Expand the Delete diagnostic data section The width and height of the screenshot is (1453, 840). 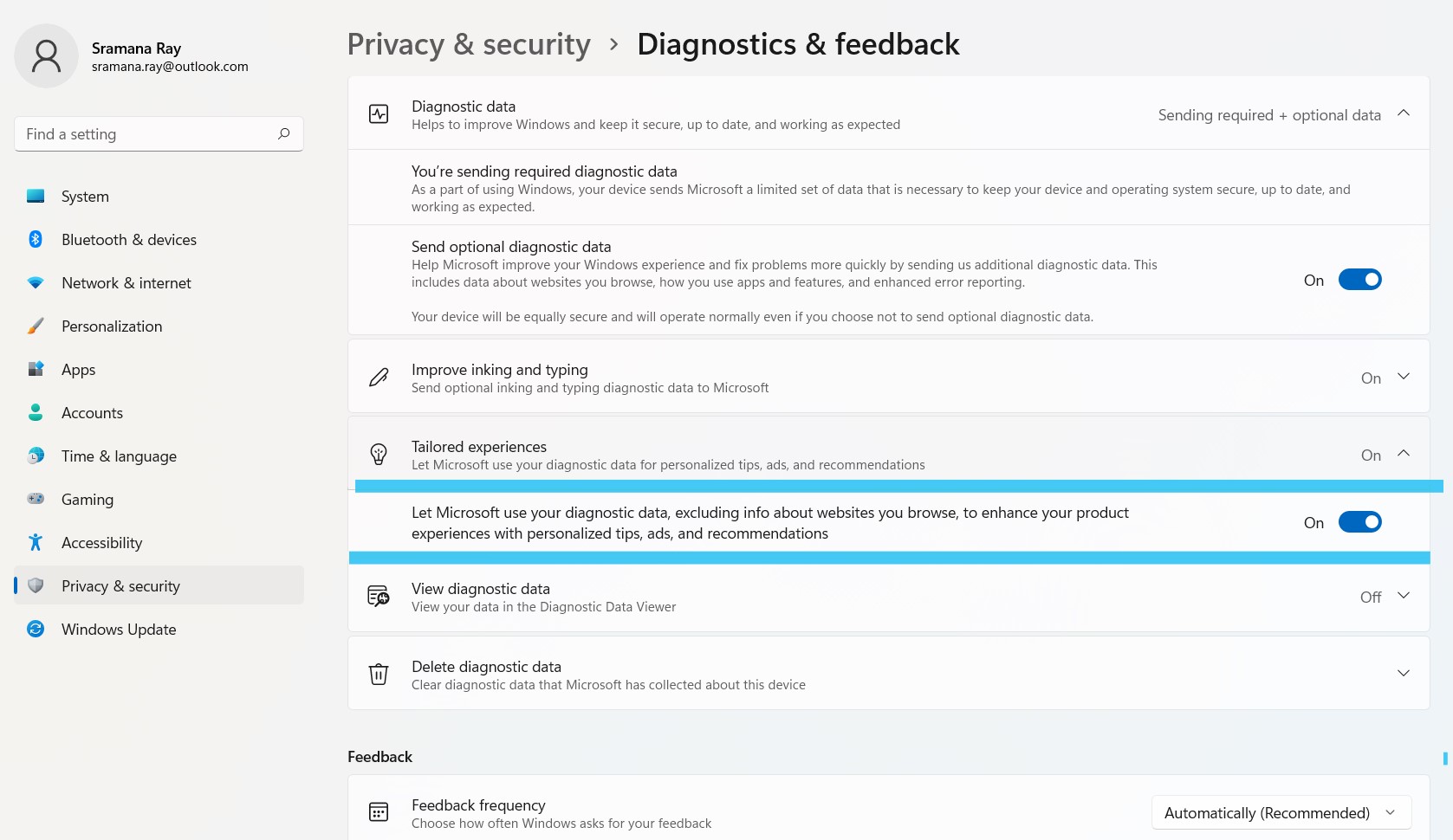tap(1404, 674)
